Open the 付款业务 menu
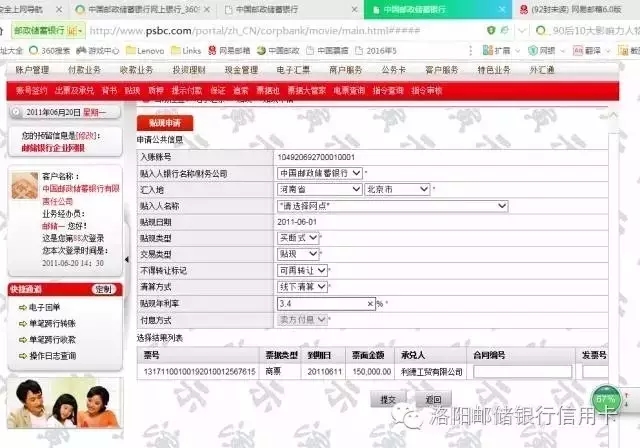This screenshot has width=640, height=448. 84,70
